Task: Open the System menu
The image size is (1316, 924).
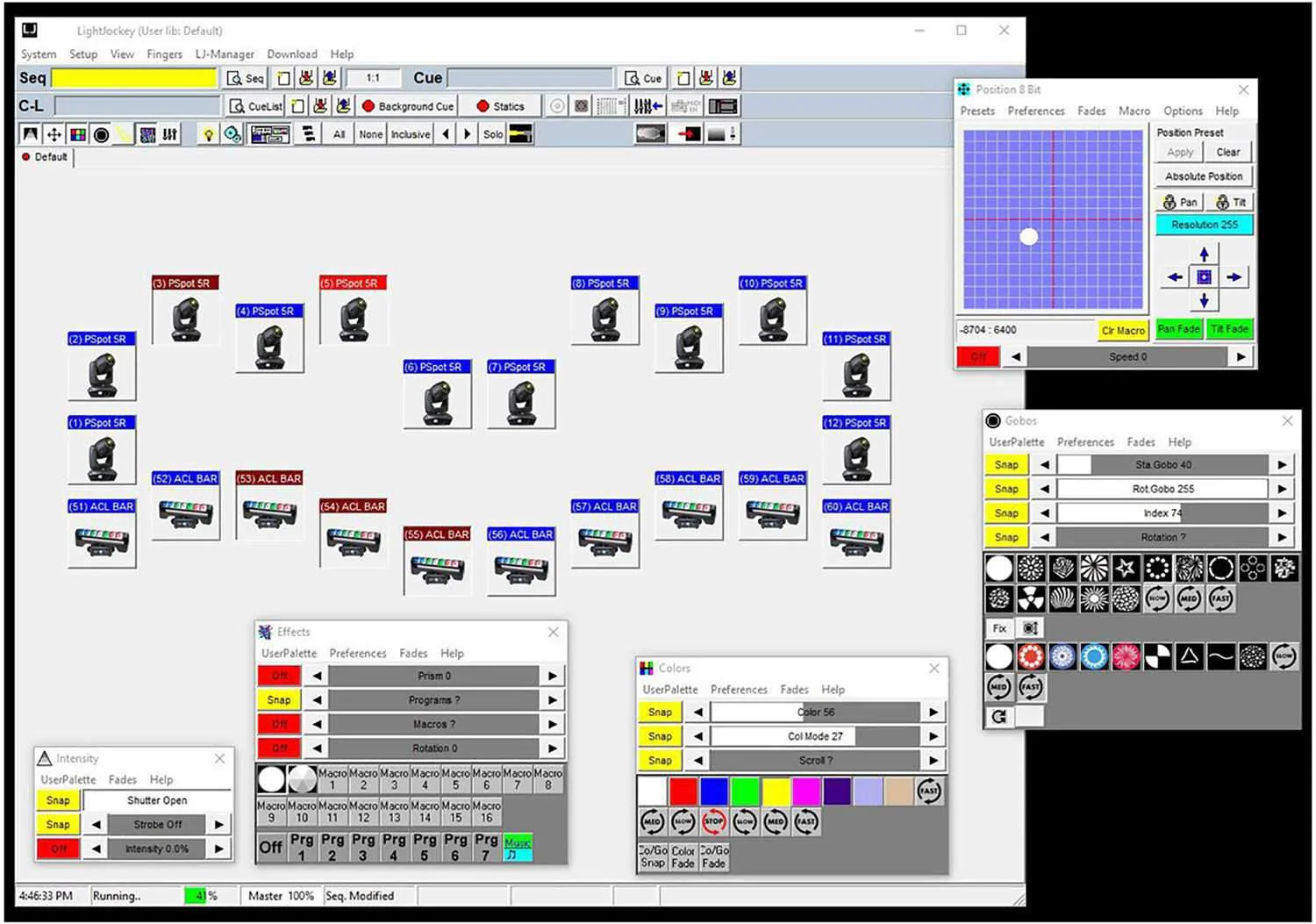Action: [x=39, y=54]
